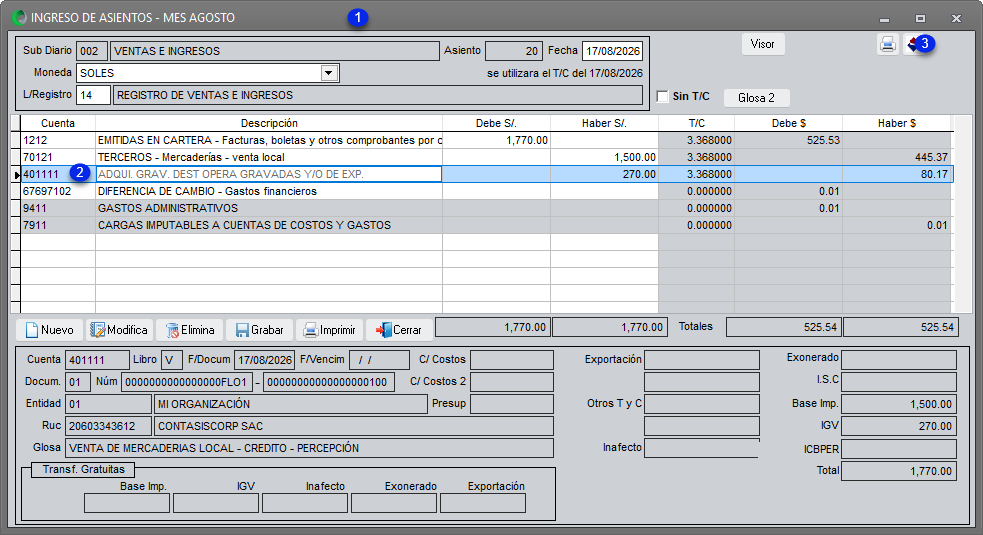Click the IGV 270.00 field

[899, 426]
